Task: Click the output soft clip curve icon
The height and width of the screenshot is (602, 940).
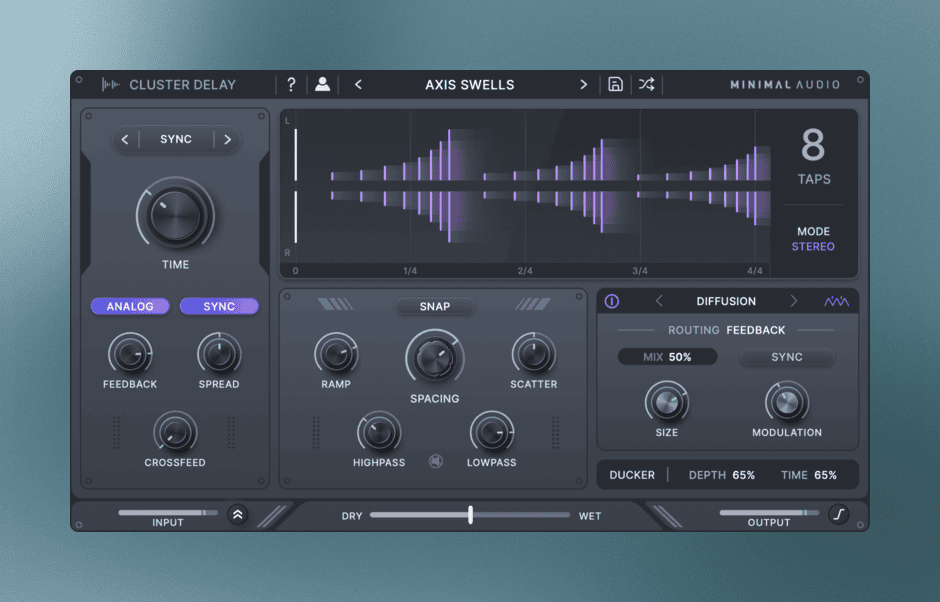Action: tap(838, 515)
